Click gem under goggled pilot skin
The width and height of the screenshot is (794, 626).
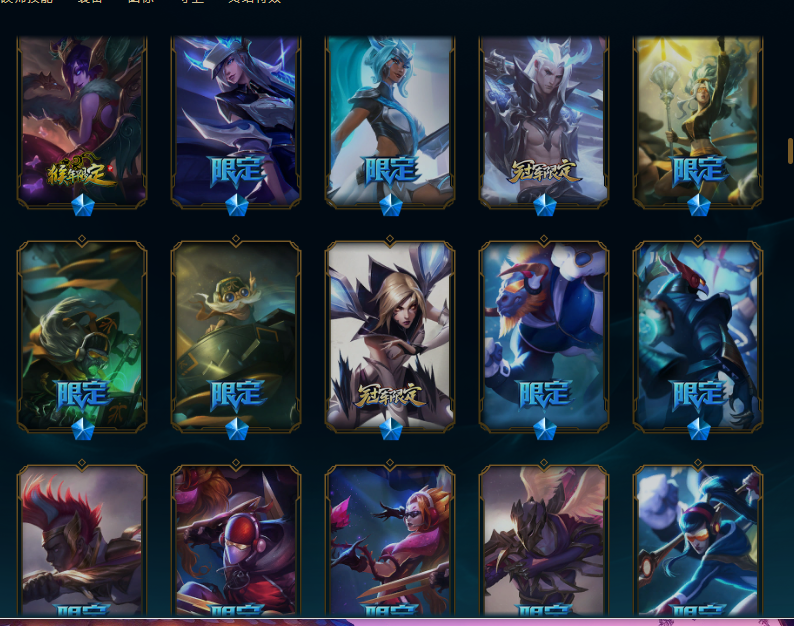tap(236, 429)
